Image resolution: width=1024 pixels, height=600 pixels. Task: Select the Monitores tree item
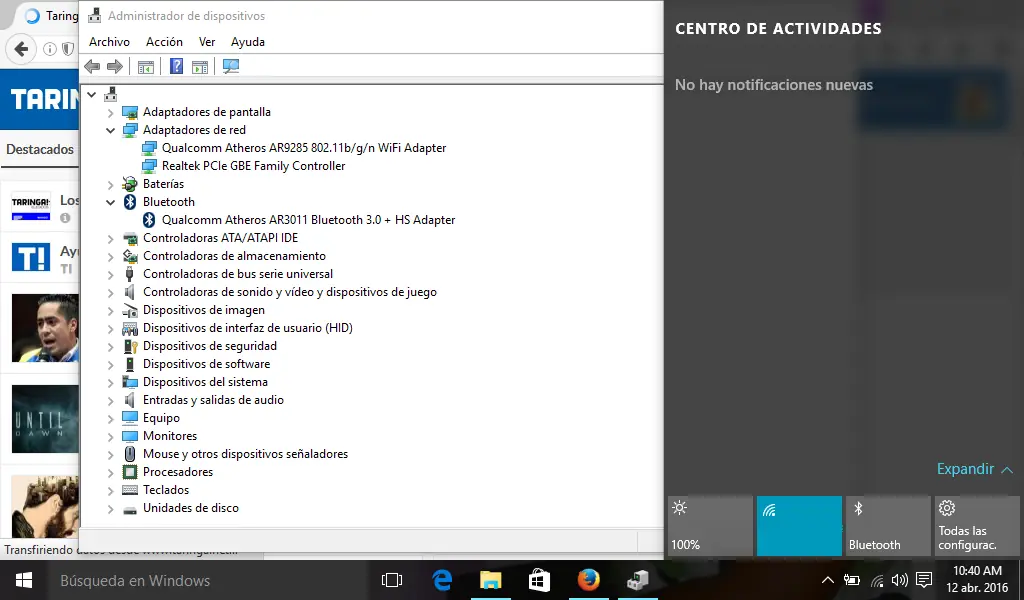tap(170, 435)
